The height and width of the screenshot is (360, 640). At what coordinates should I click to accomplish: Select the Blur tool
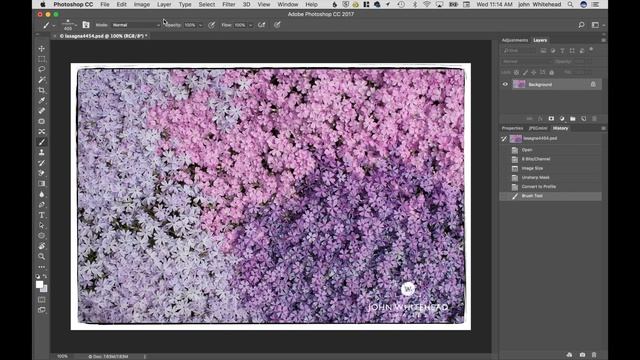click(42, 194)
